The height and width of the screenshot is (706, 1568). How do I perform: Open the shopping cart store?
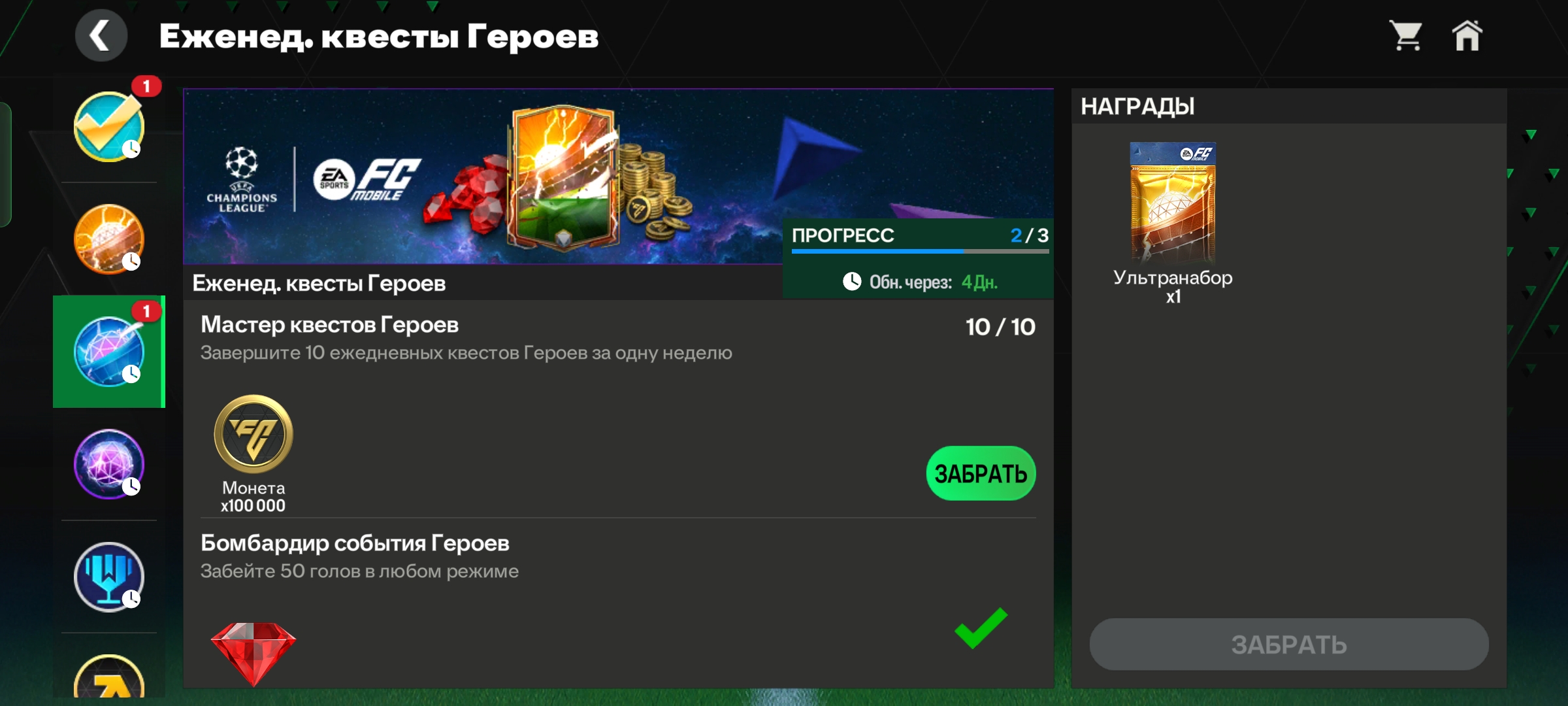1407,35
